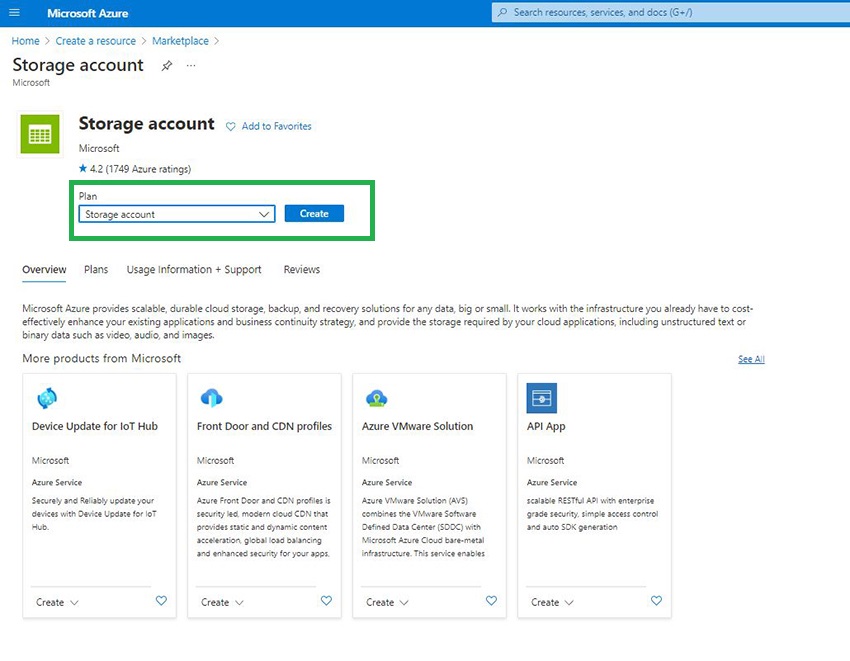The image size is (850, 661).
Task: Click the Front Door and CDN profiles icon
Action: pos(211,398)
